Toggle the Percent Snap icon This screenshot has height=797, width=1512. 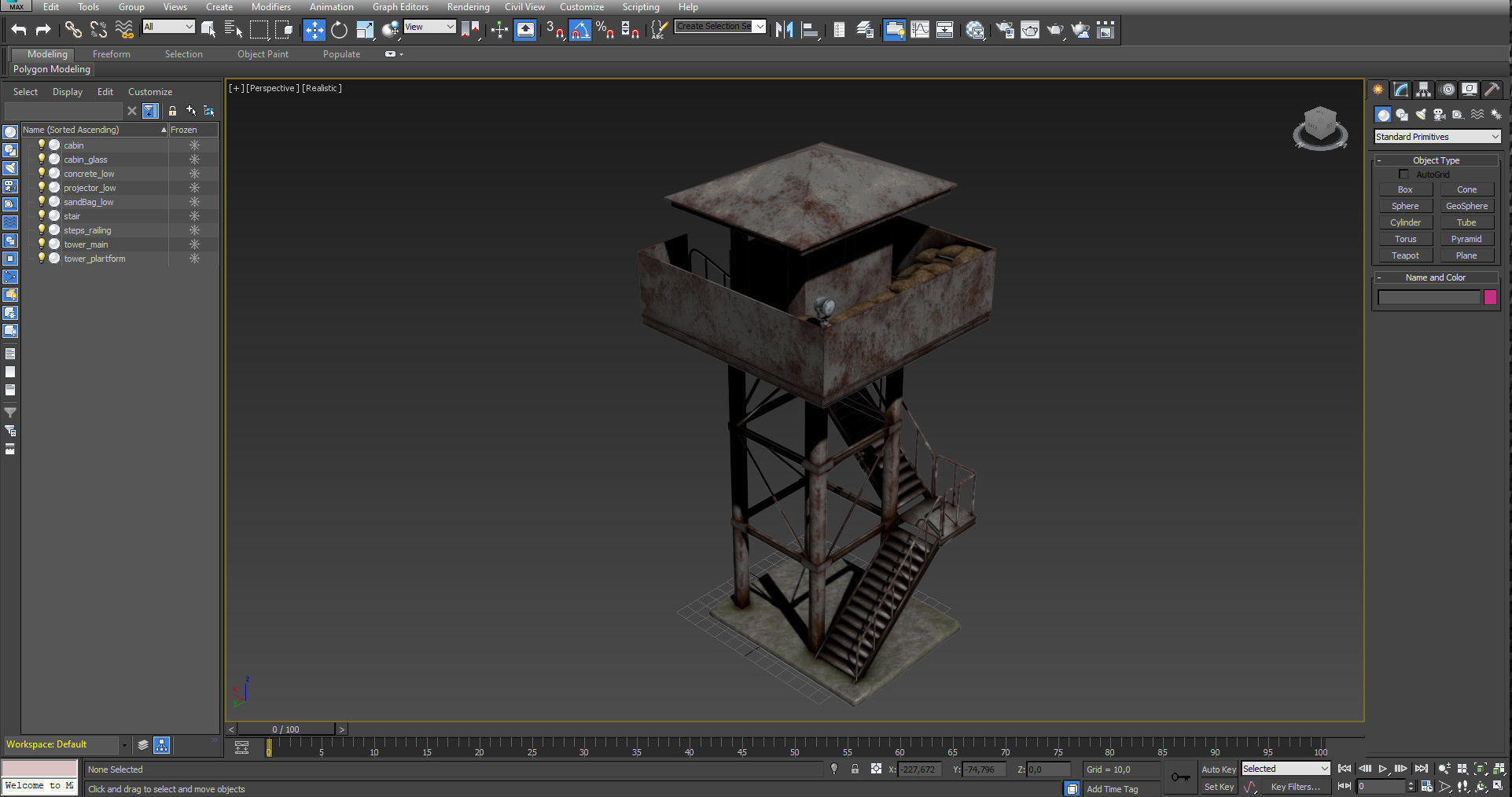(x=605, y=30)
